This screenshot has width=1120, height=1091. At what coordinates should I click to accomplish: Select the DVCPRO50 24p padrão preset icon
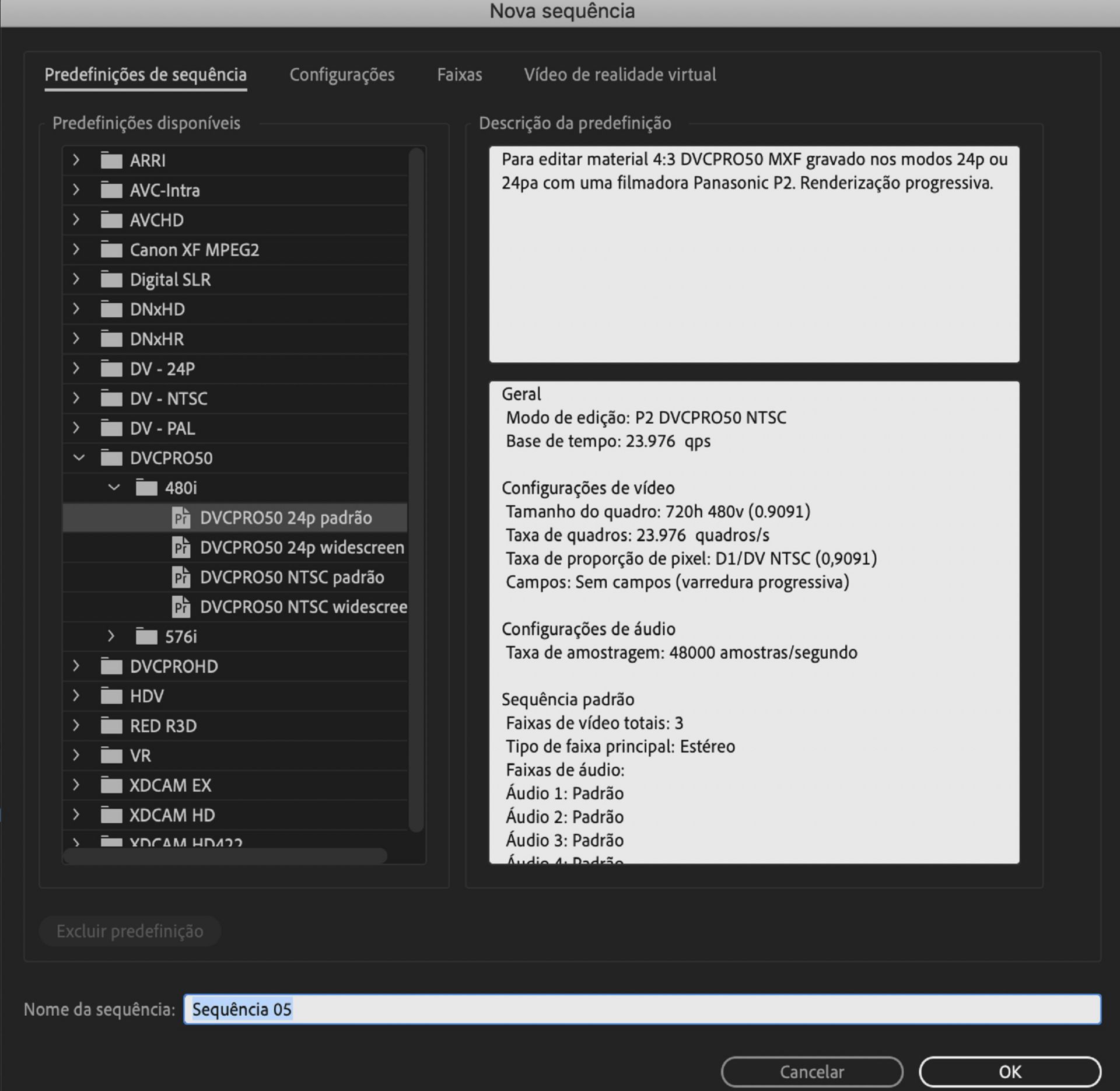(181, 518)
